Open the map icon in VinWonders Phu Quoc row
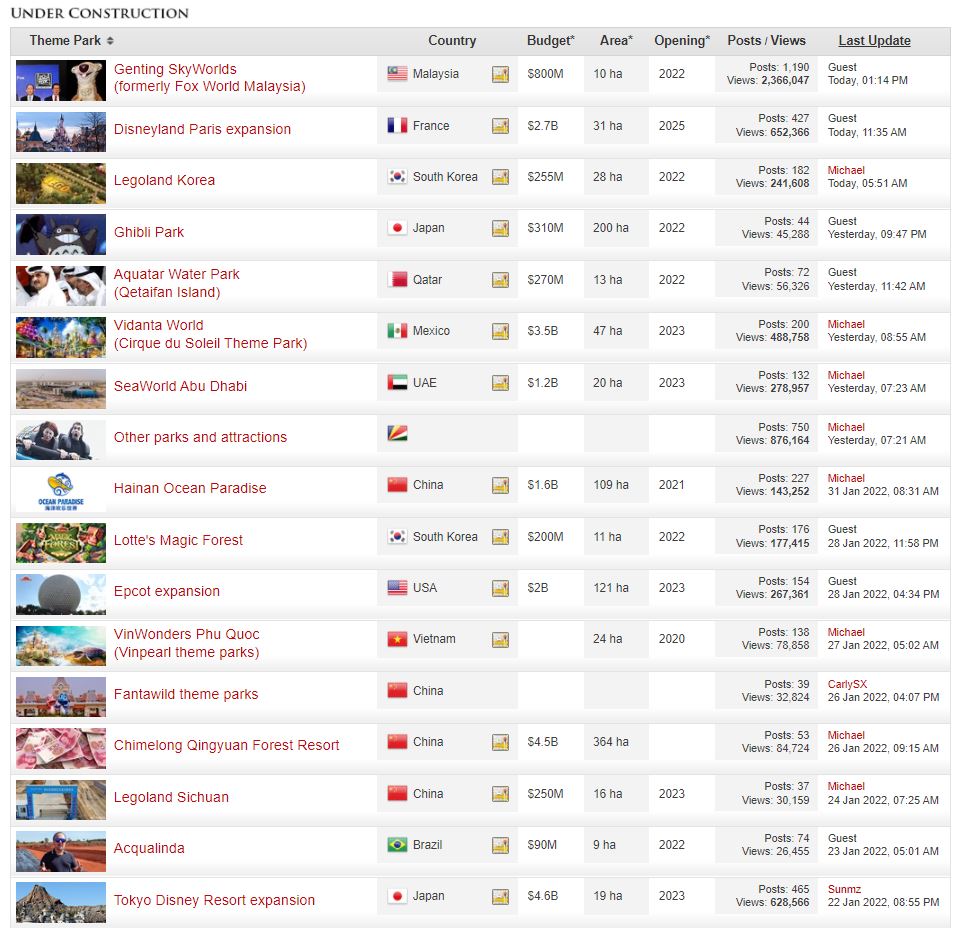Image resolution: width=957 pixels, height=928 pixels. point(500,639)
